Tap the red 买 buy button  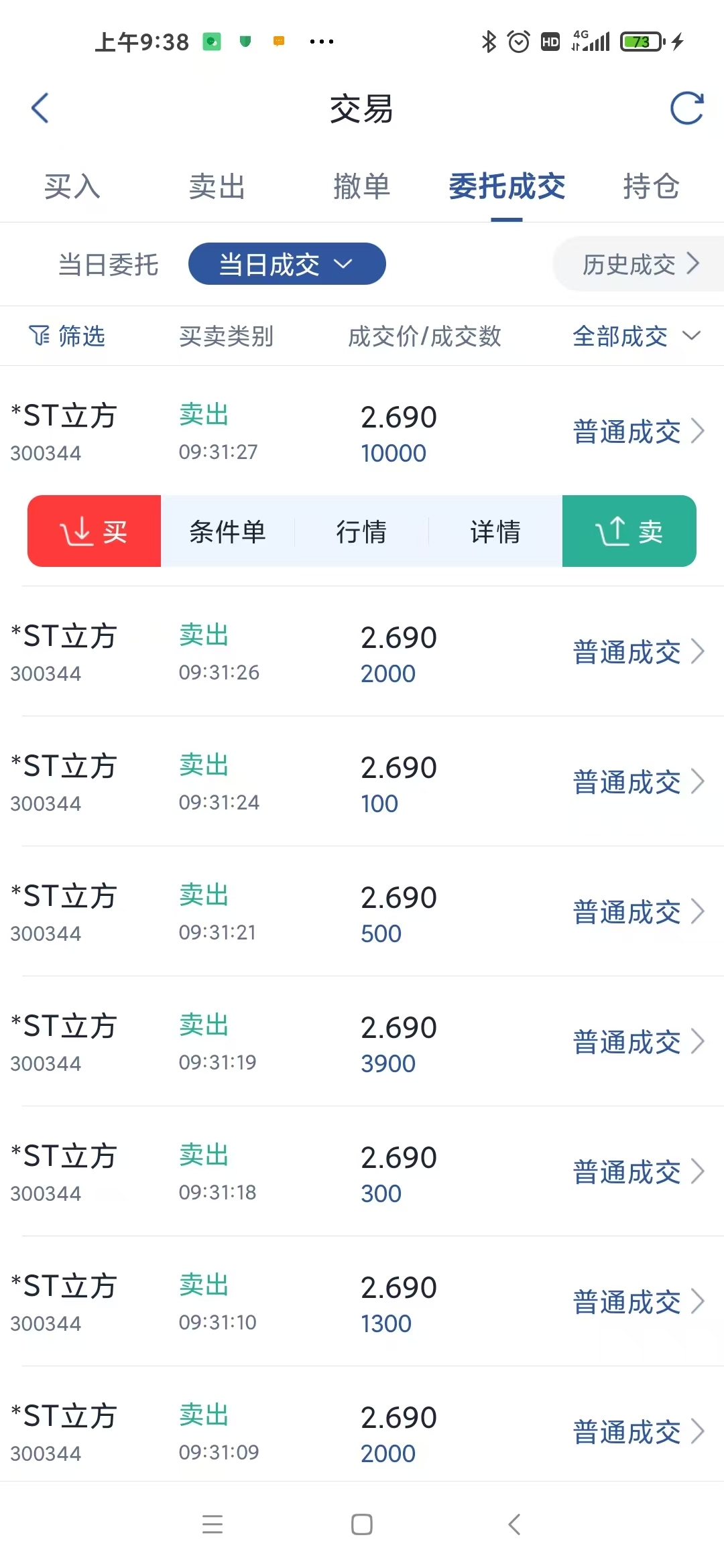94,531
